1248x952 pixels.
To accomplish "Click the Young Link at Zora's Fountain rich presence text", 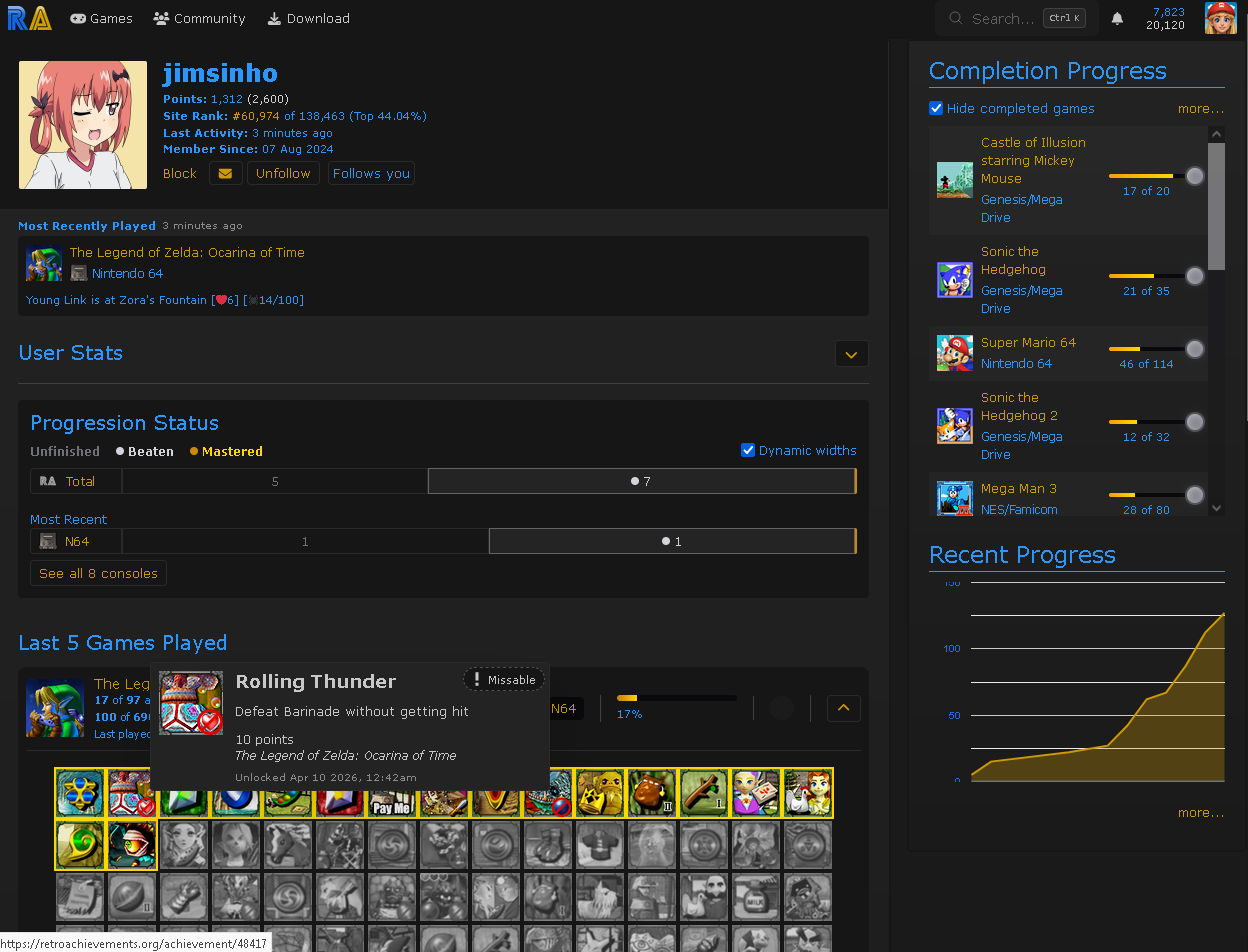I will (x=165, y=299).
